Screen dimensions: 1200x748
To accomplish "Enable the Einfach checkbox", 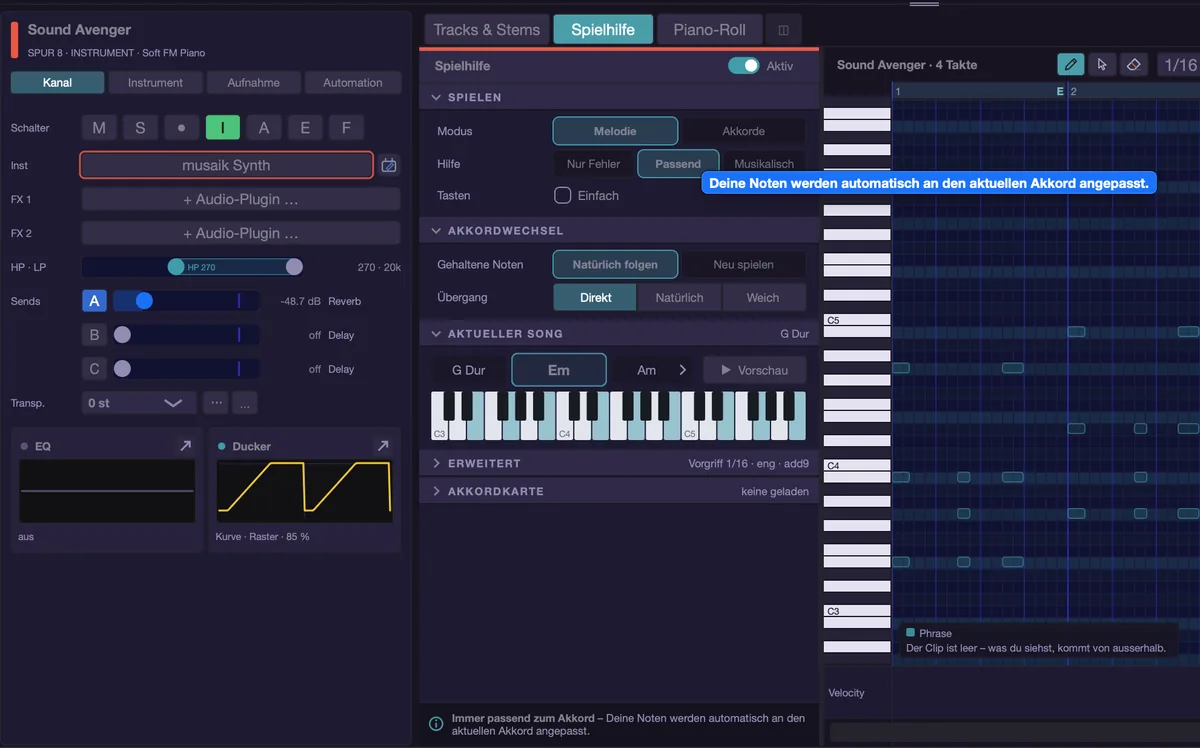I will [x=563, y=196].
